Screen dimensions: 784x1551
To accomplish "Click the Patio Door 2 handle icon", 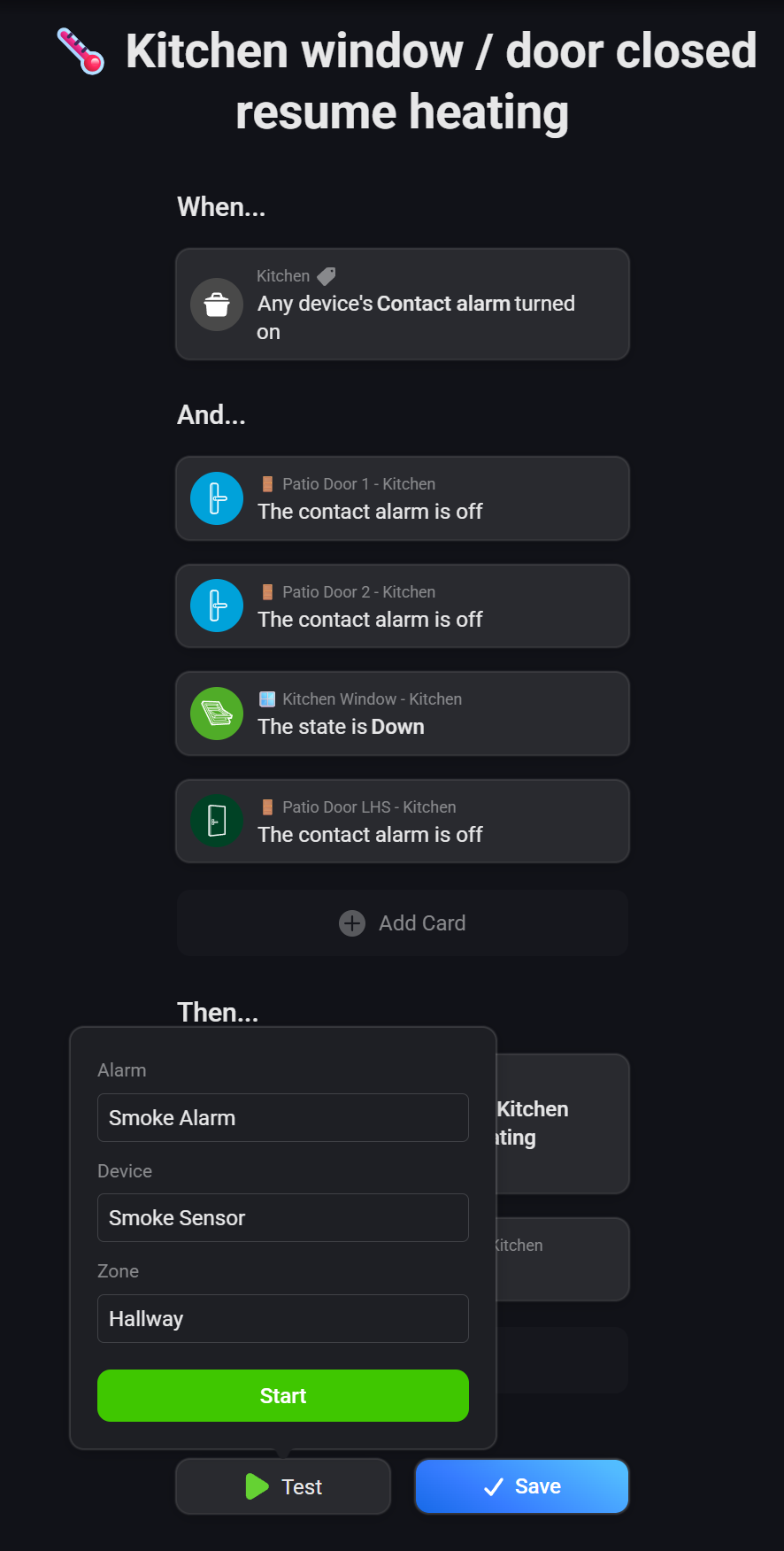I will click(x=217, y=606).
